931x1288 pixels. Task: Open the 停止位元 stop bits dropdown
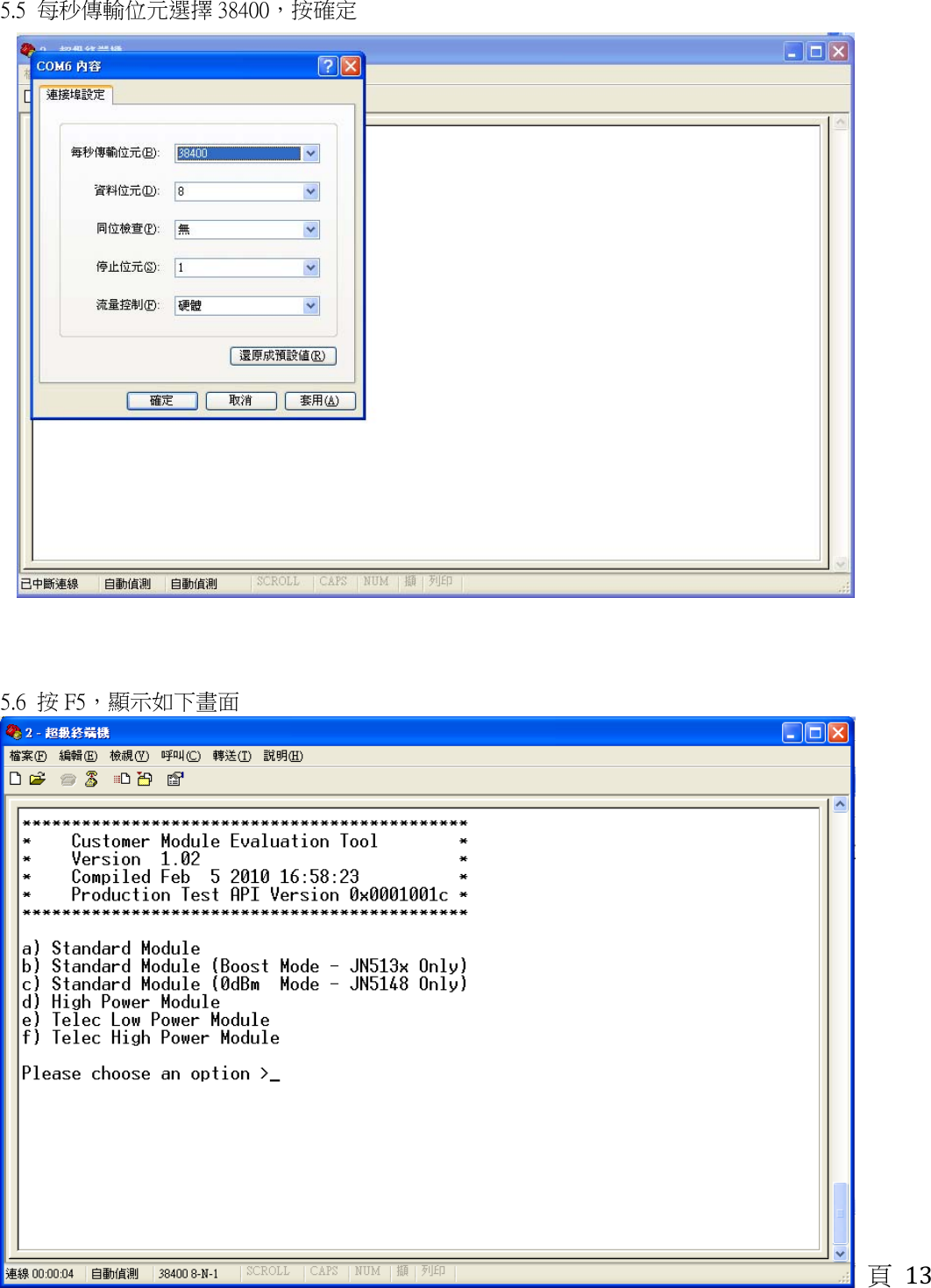(x=310, y=267)
